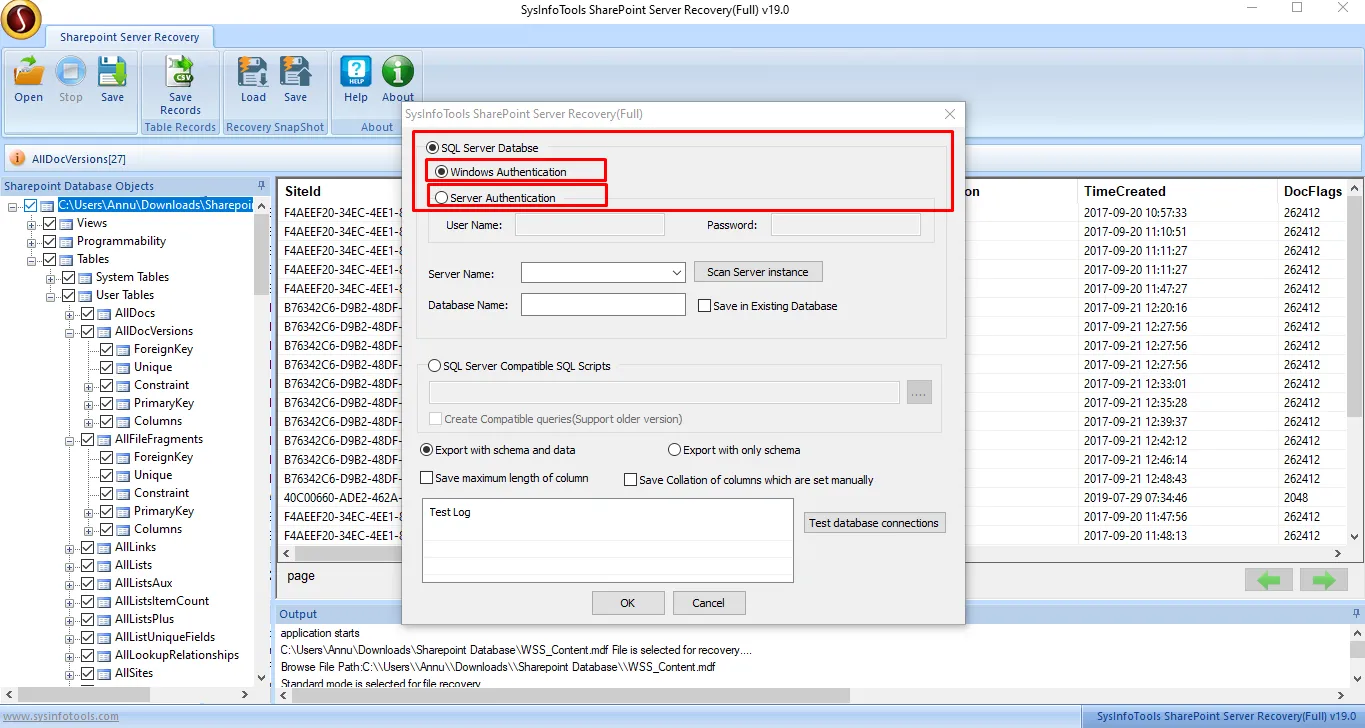
Task: Click inside the Test Log box
Action: pos(608,540)
